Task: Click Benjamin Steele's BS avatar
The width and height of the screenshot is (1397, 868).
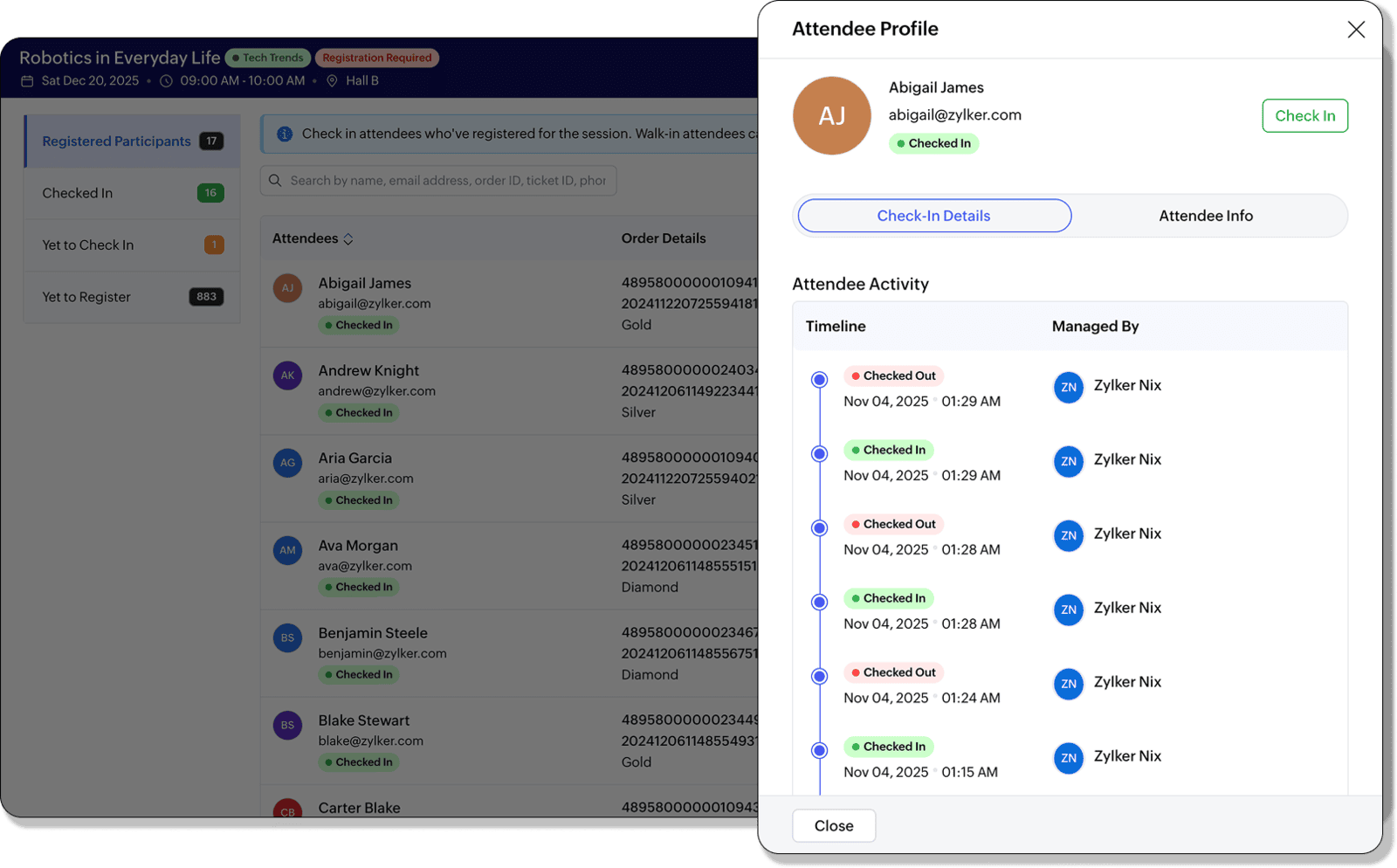Action: click(287, 637)
